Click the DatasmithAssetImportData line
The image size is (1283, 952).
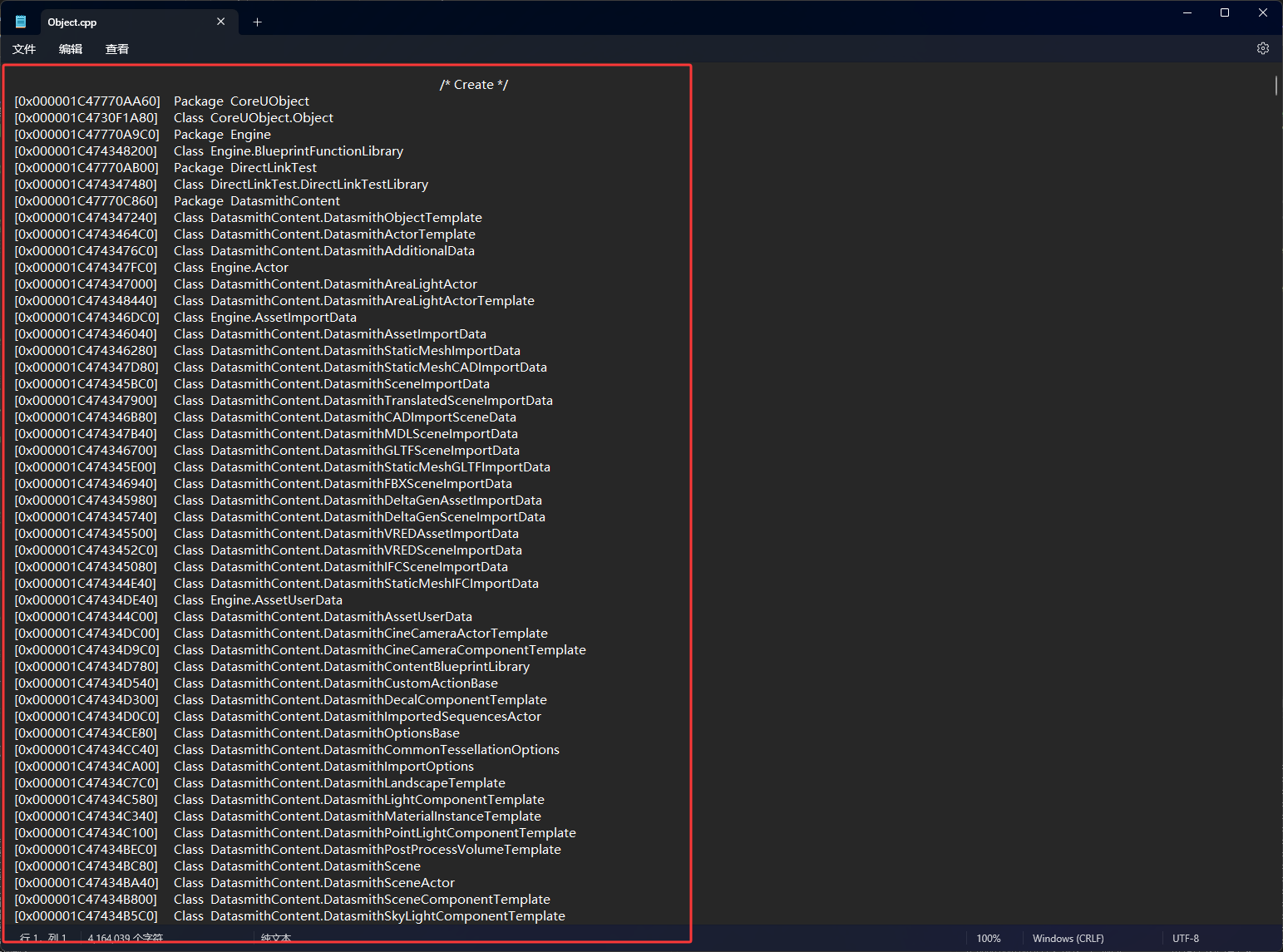tap(250, 334)
